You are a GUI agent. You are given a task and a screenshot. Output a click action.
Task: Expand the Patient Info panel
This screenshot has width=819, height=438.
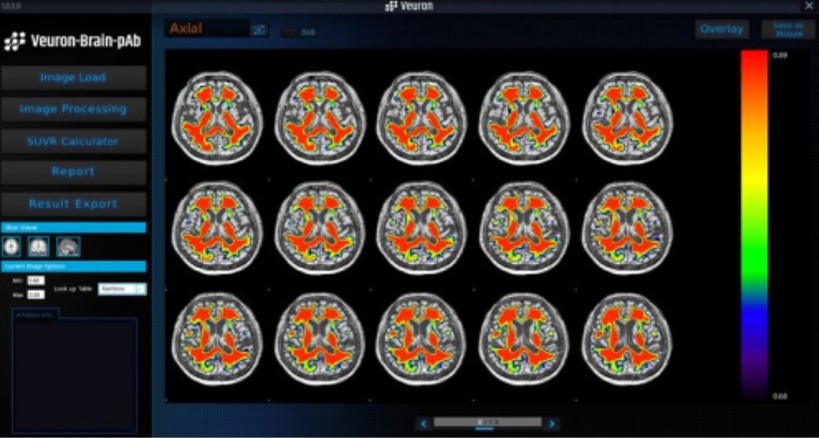point(36,314)
